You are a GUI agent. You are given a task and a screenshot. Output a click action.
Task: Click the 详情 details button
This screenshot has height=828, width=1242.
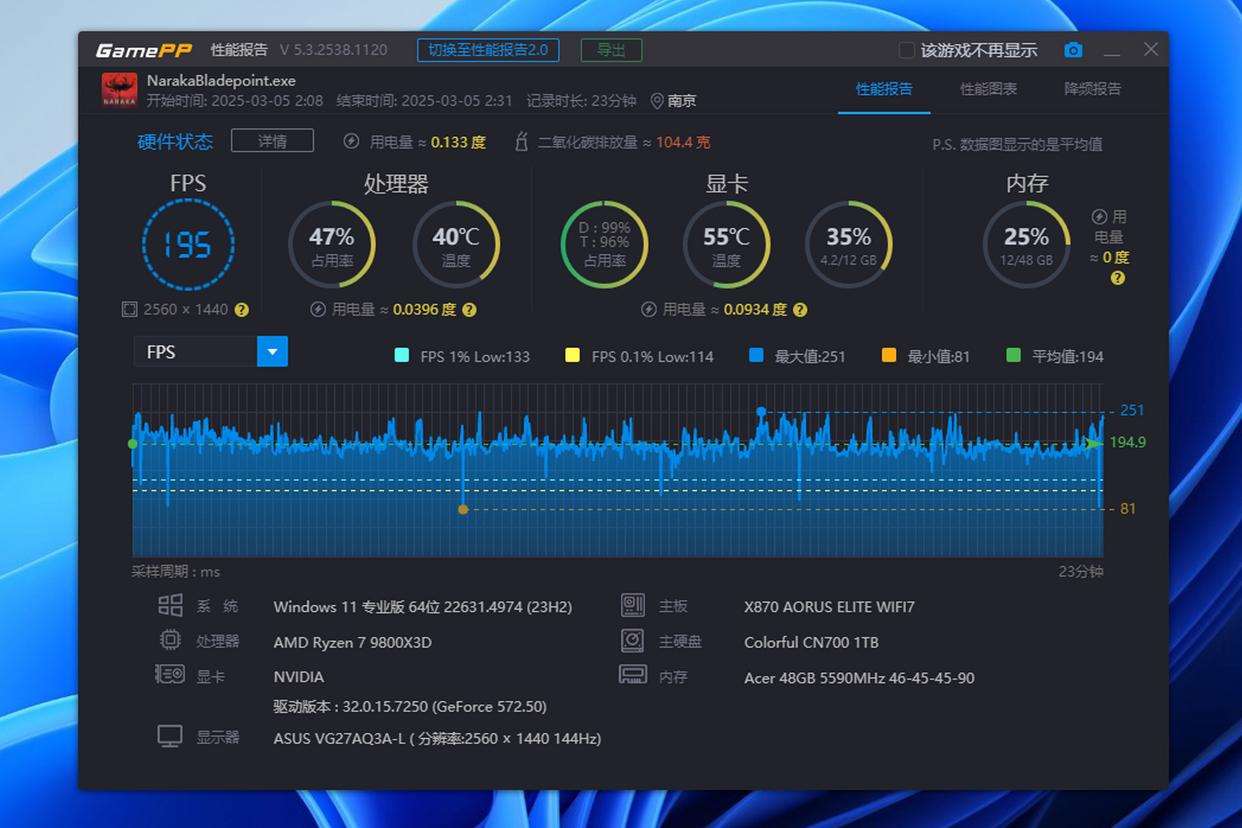tap(272, 141)
